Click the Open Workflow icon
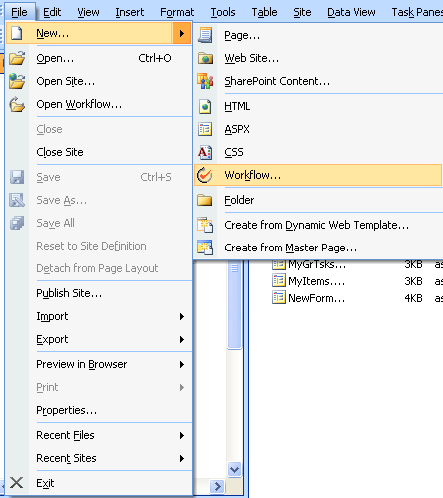This screenshot has width=443, height=498. point(17,104)
